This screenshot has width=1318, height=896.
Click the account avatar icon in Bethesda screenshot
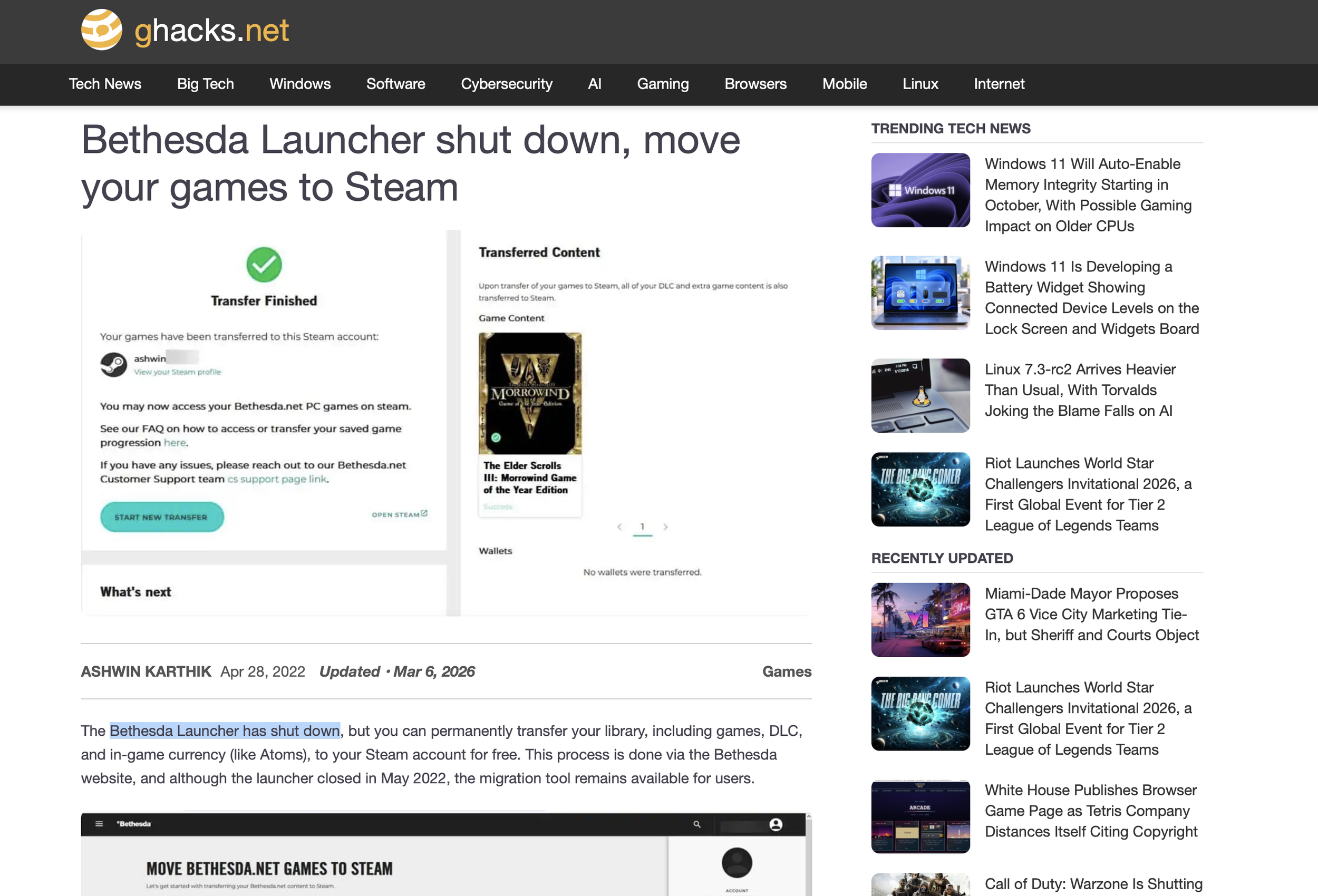coord(776,824)
